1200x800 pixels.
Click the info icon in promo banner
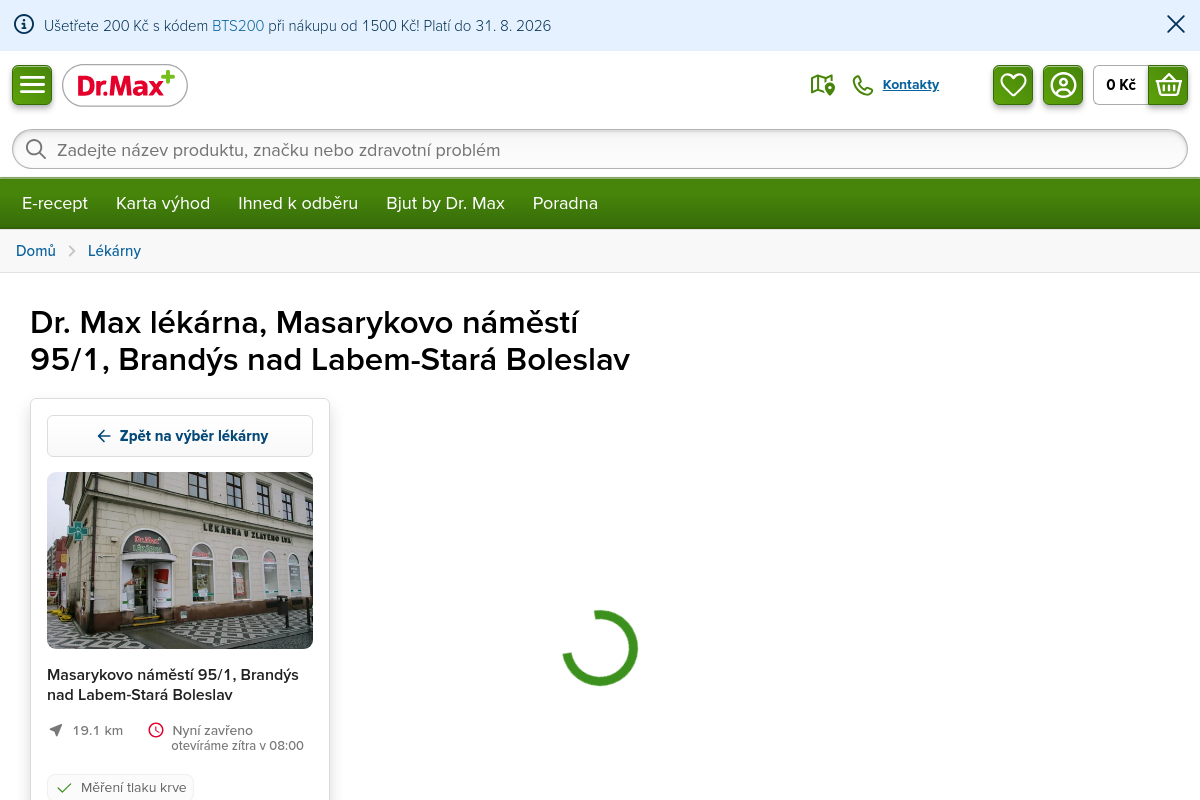point(24,25)
